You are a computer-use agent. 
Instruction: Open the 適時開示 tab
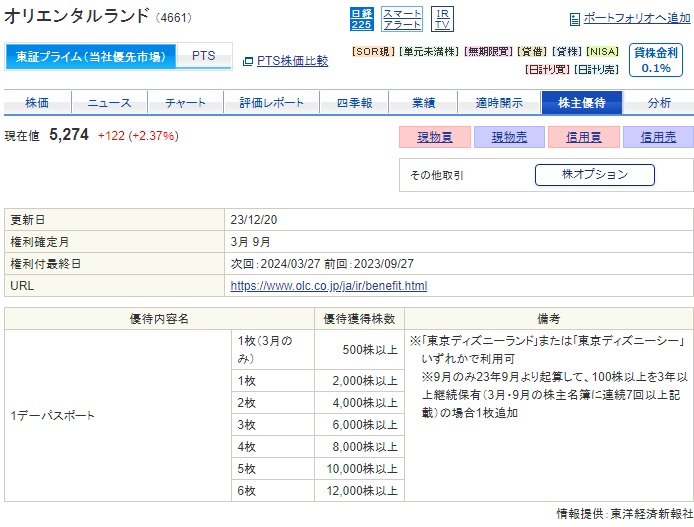click(499, 103)
